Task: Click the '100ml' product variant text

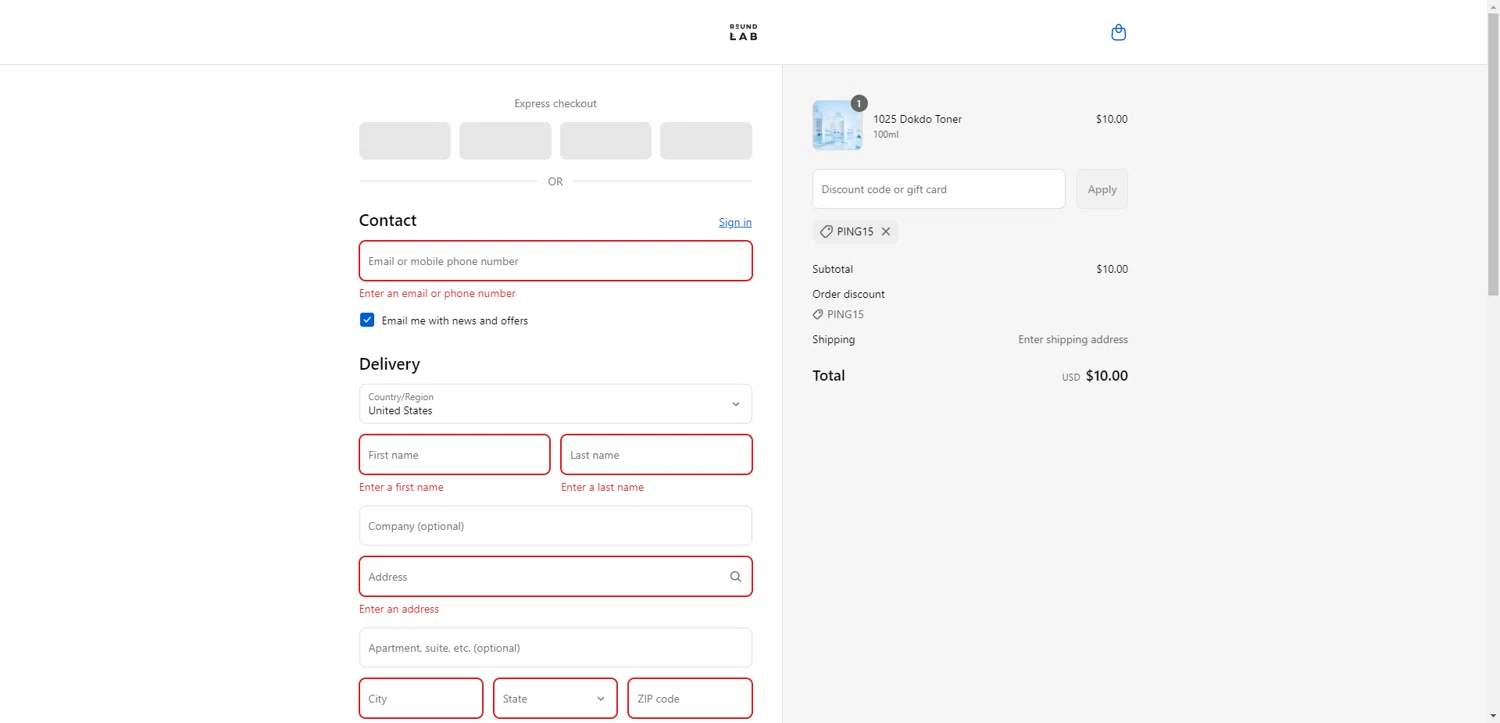Action: (x=886, y=135)
